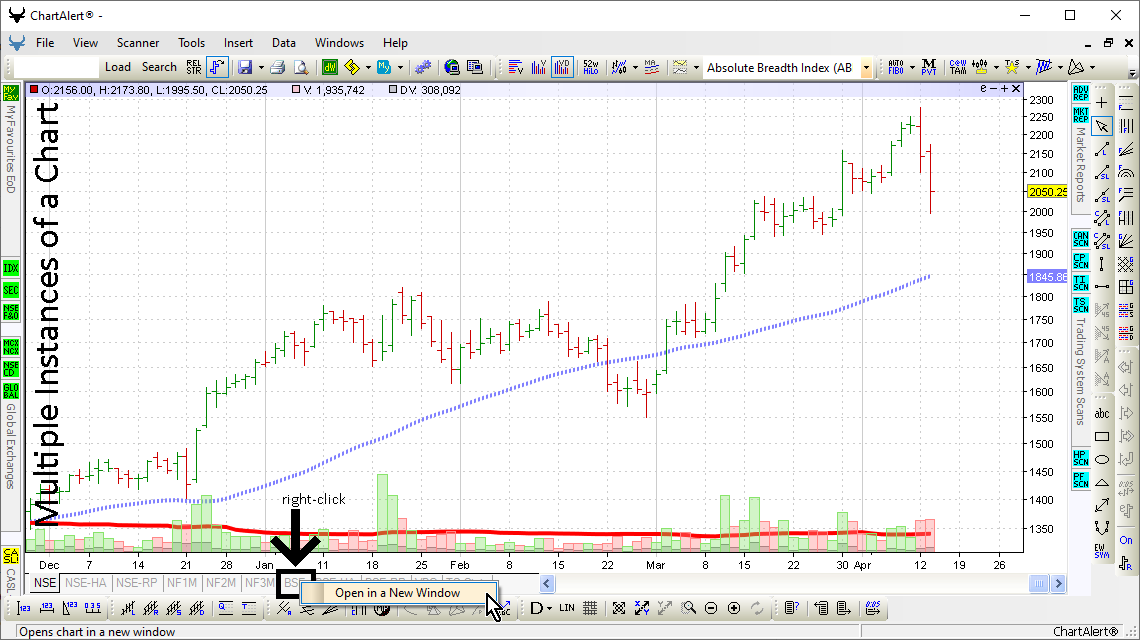The width and height of the screenshot is (1140, 640).
Task: Click the My Fav sidebar icon
Action: (10, 92)
